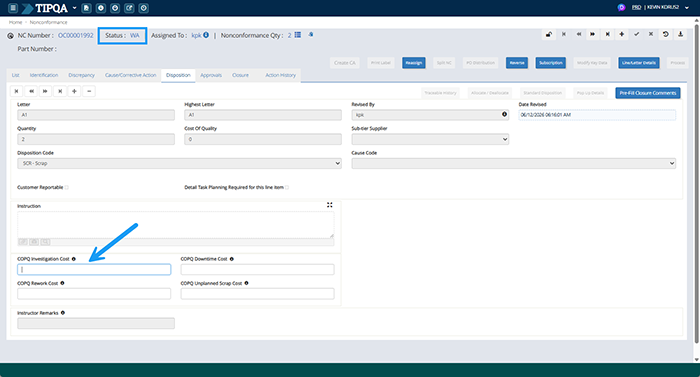Screen dimensions: 700x377
Task: Click the info icon beside COPQ Unplanned Scrap Cost
Action: [246, 283]
